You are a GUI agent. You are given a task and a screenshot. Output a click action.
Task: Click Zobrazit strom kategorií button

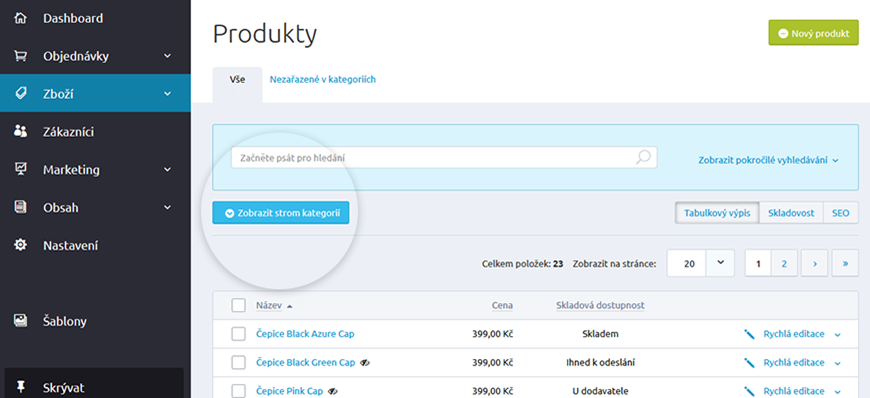(x=281, y=213)
